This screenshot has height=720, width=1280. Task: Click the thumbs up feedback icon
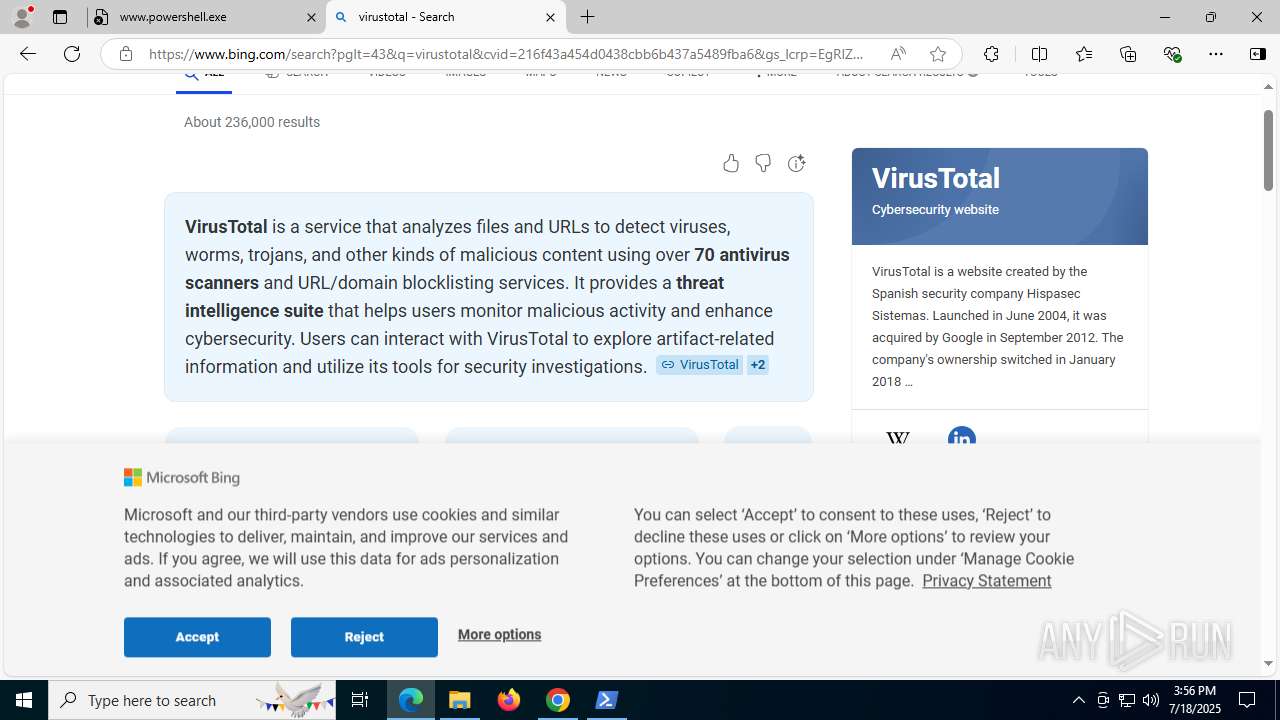[x=731, y=163]
